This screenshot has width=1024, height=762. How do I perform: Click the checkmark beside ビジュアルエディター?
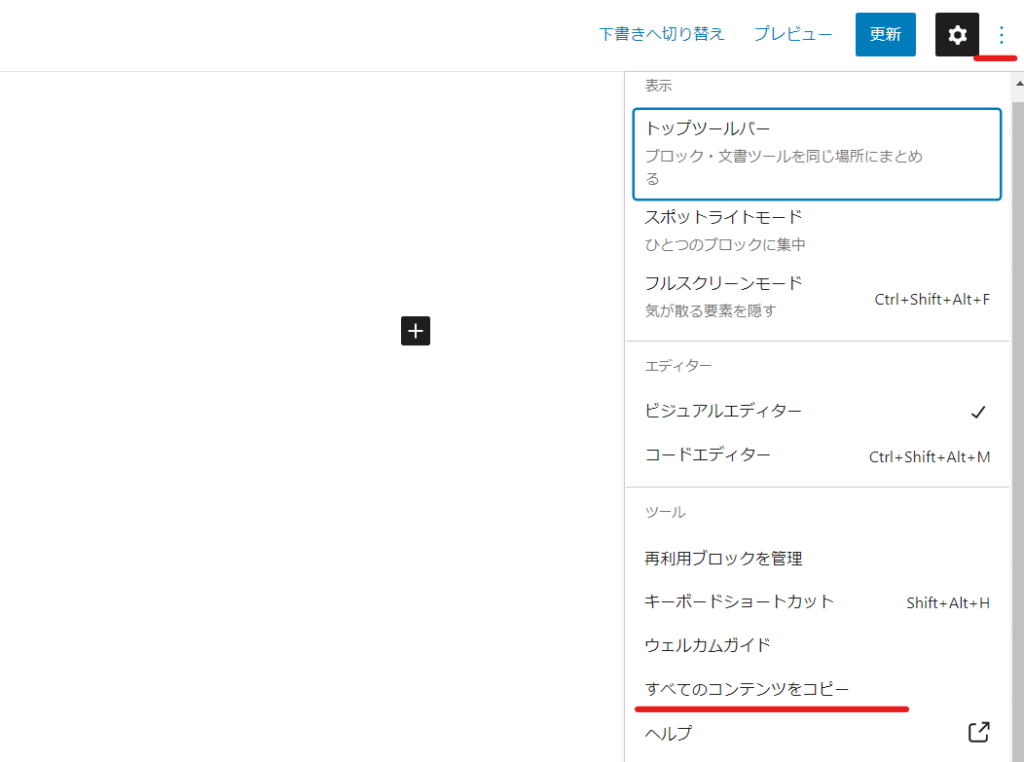979,412
